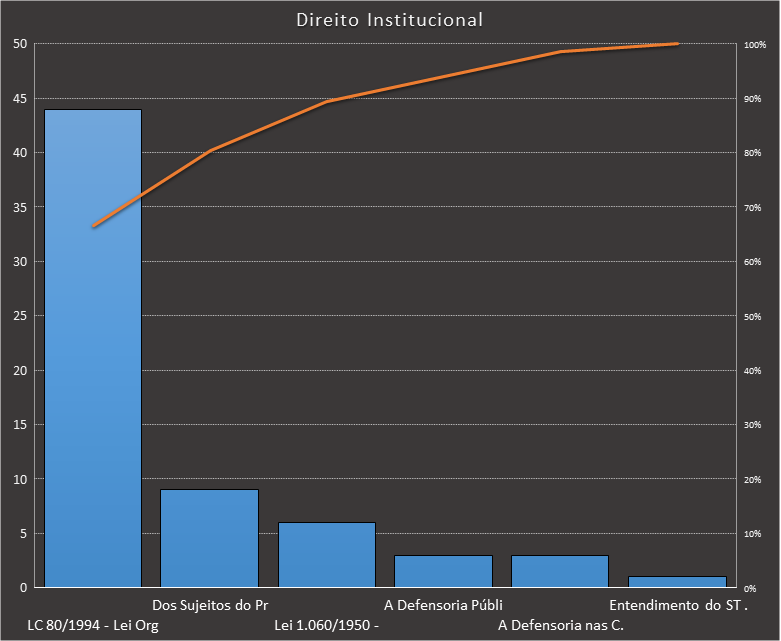Click the Lei 1.060/1950 bar
Image resolution: width=781 pixels, height=641 pixels.
click(x=326, y=554)
